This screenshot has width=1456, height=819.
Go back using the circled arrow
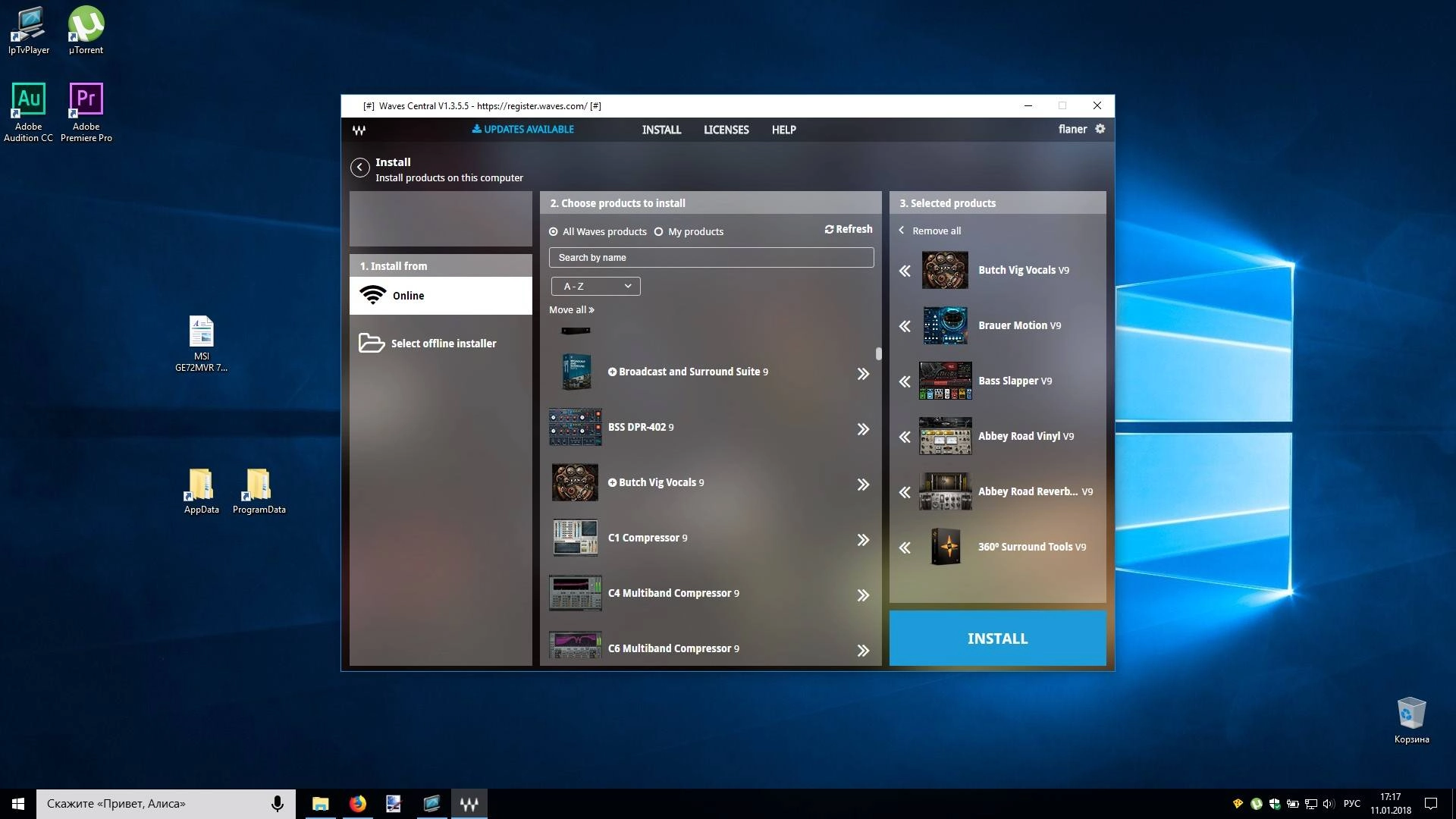(360, 168)
